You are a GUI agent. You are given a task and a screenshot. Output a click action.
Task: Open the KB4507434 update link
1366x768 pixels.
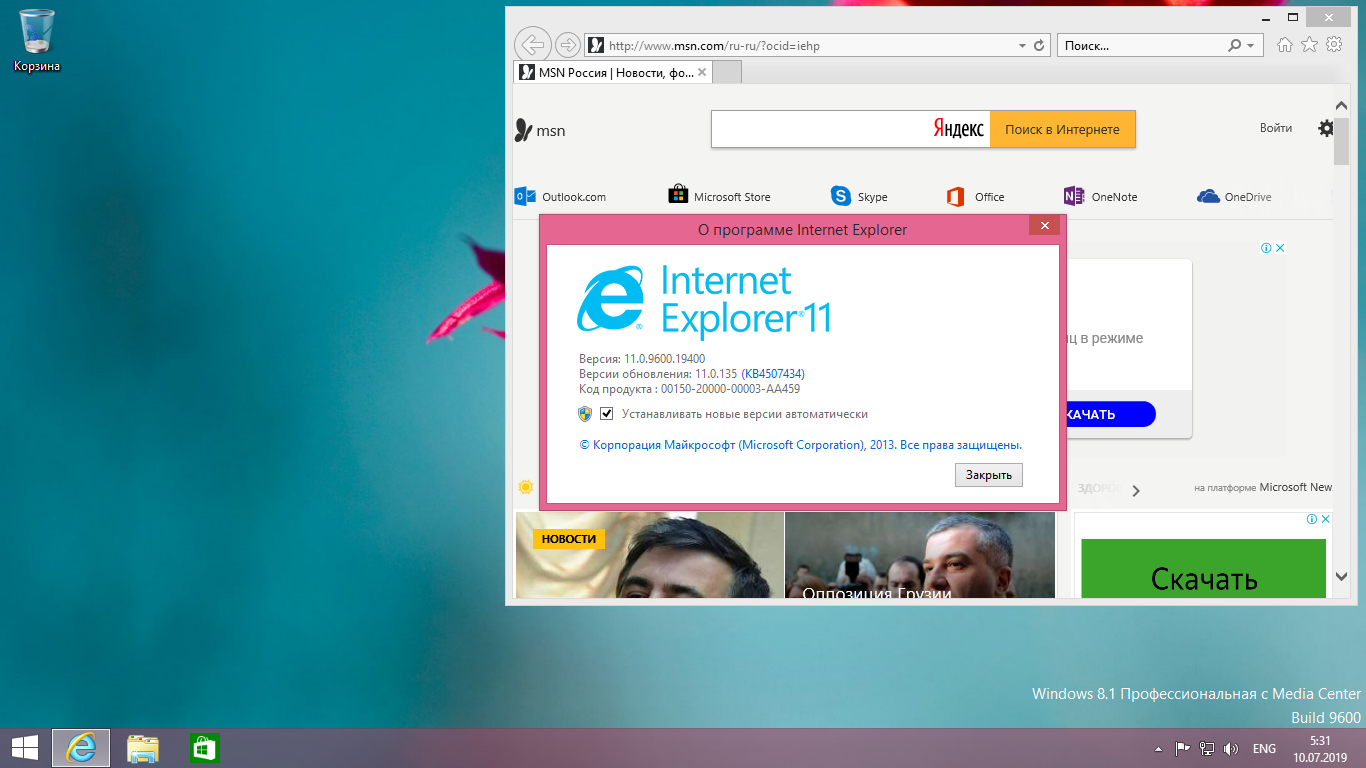[773, 374]
